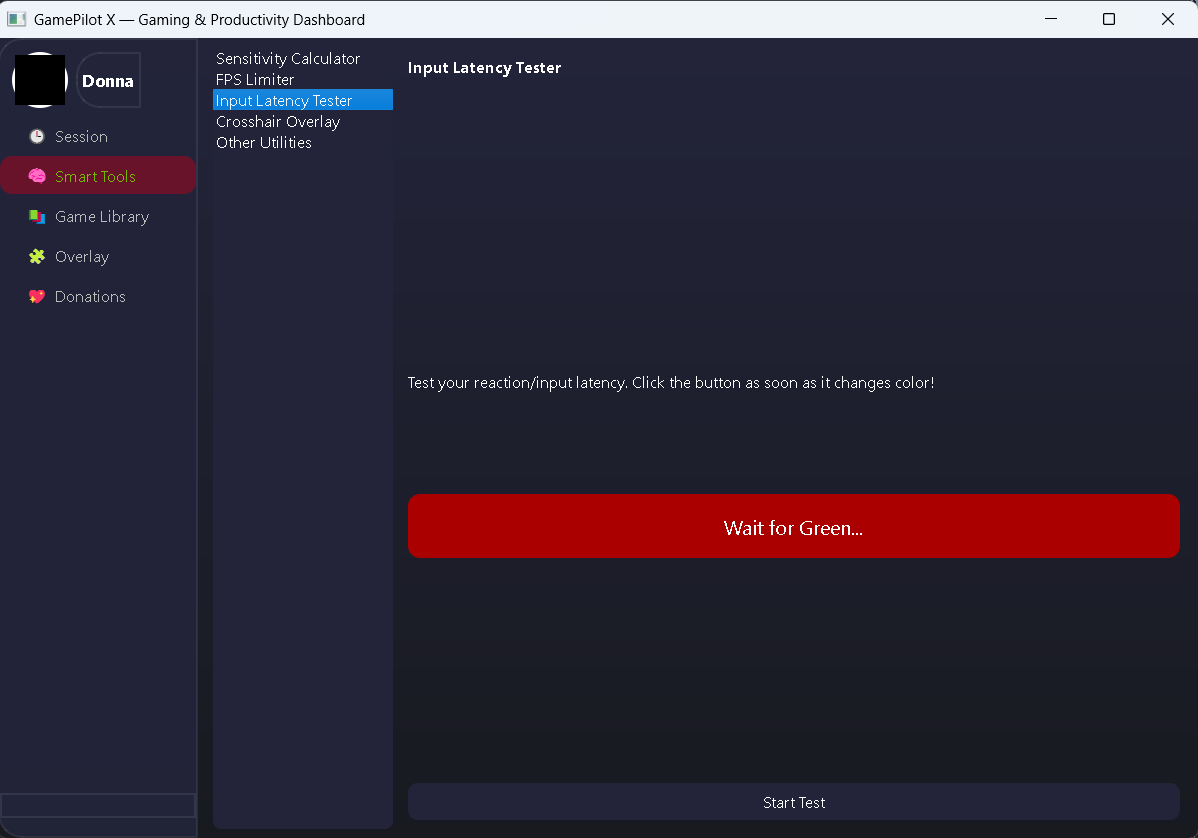The image size is (1198, 838).
Task: Click the Donna username button
Action: (x=108, y=81)
